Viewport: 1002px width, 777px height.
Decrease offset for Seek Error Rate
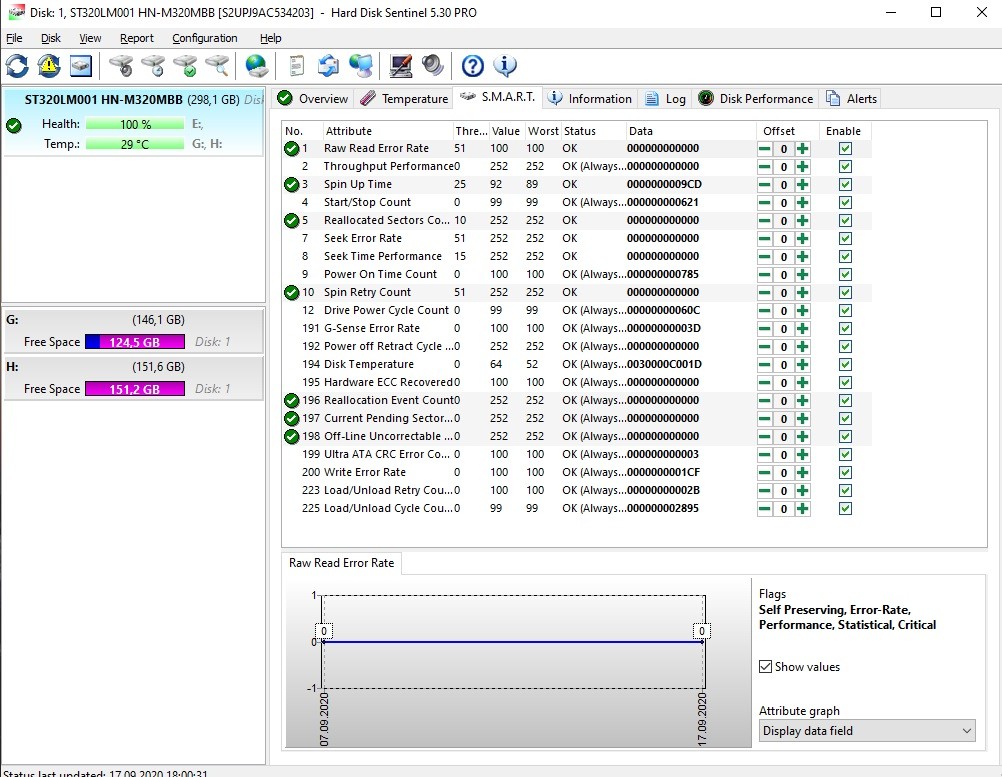764,239
